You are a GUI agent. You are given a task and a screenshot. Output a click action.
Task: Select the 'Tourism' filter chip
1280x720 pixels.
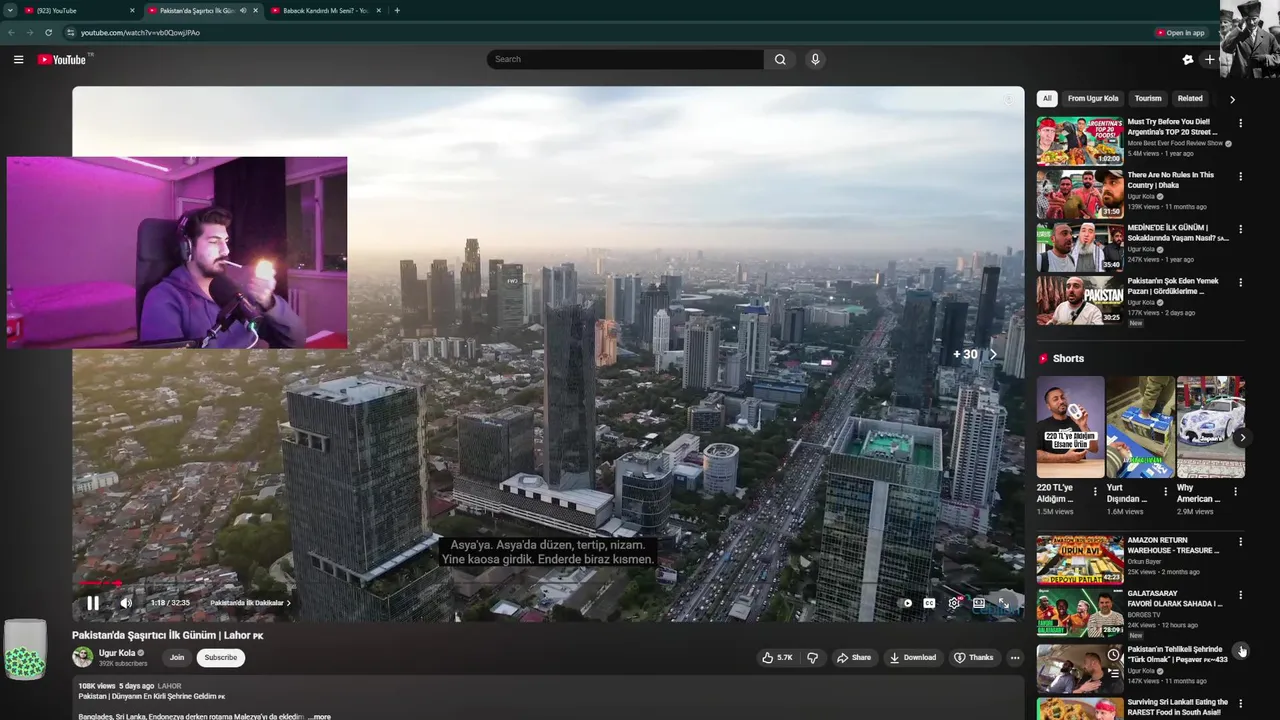1148,98
